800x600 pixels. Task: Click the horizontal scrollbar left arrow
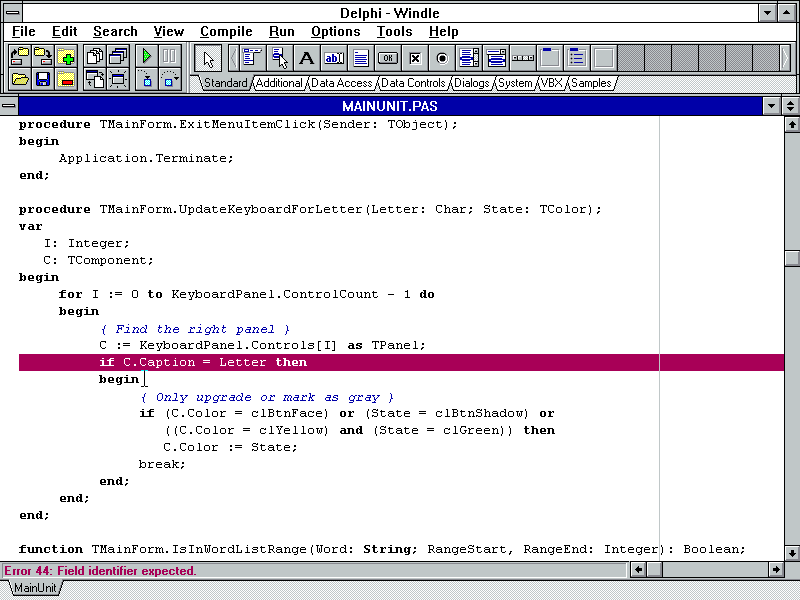638,569
